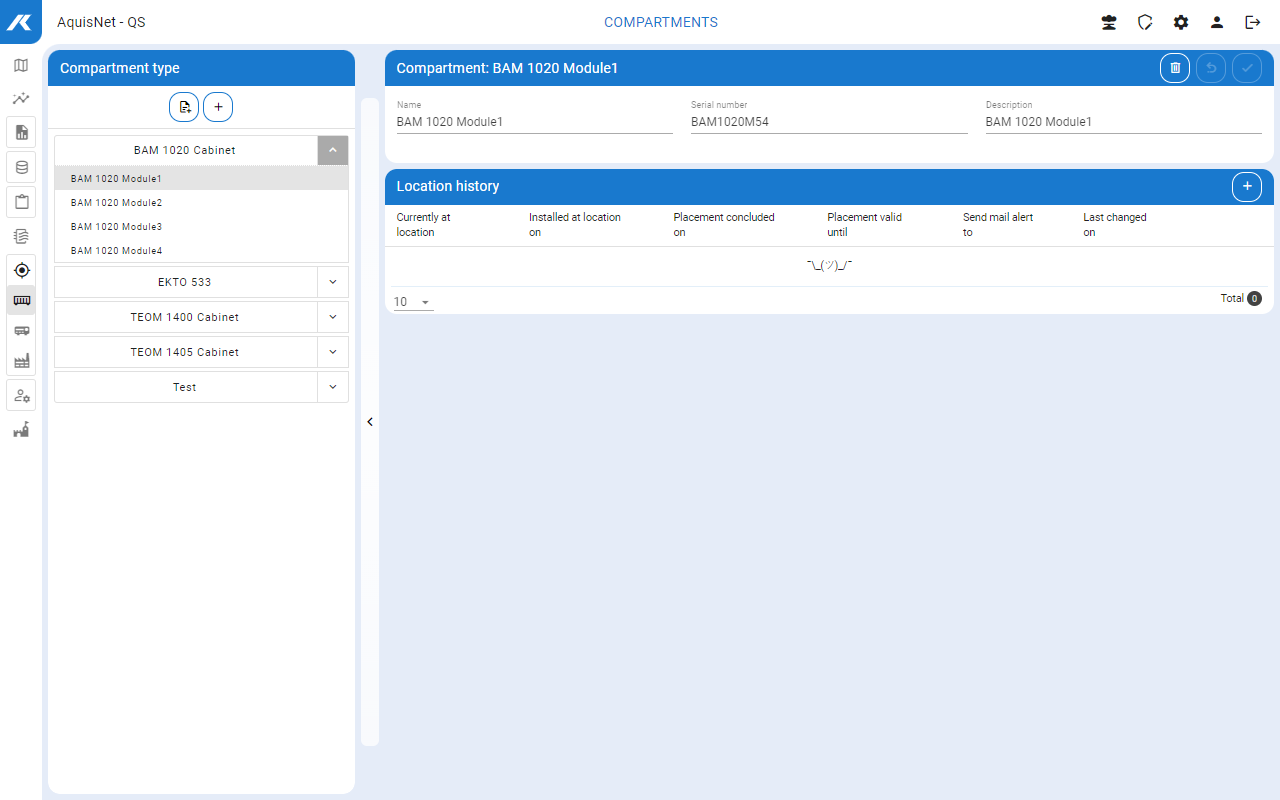Collapse the left panel with arrow handle
This screenshot has width=1280, height=800.
[370, 422]
